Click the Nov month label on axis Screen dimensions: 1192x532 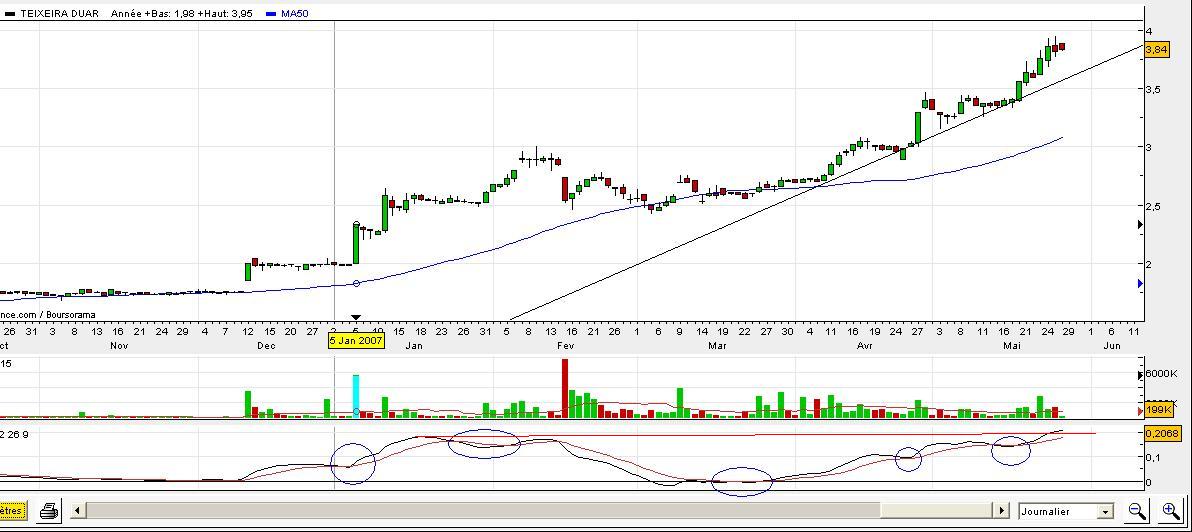[119, 346]
